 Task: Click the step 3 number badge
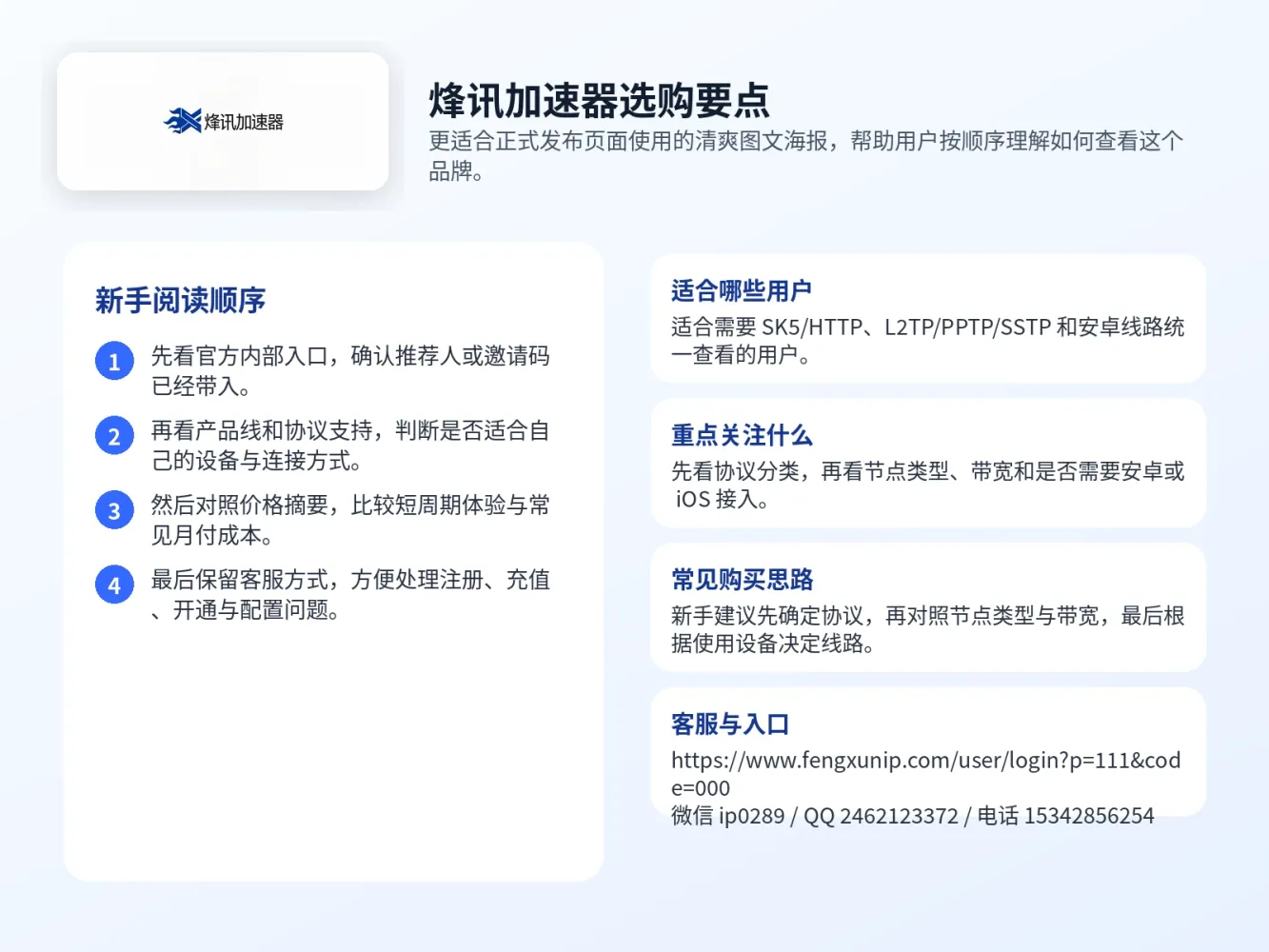click(x=114, y=510)
